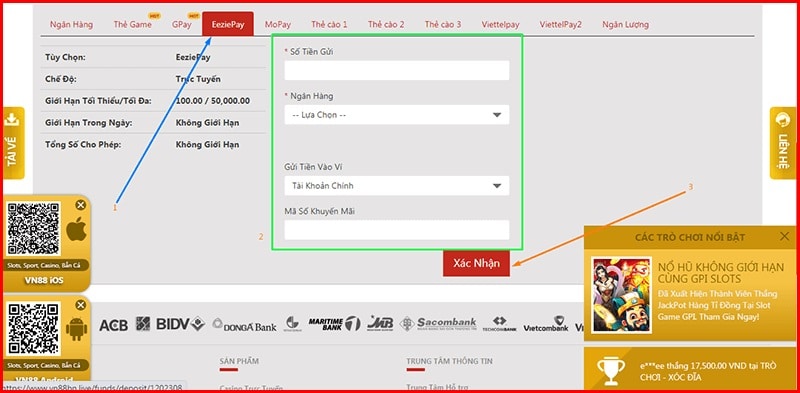Open the GPI Slots game thumbnail

(621, 295)
